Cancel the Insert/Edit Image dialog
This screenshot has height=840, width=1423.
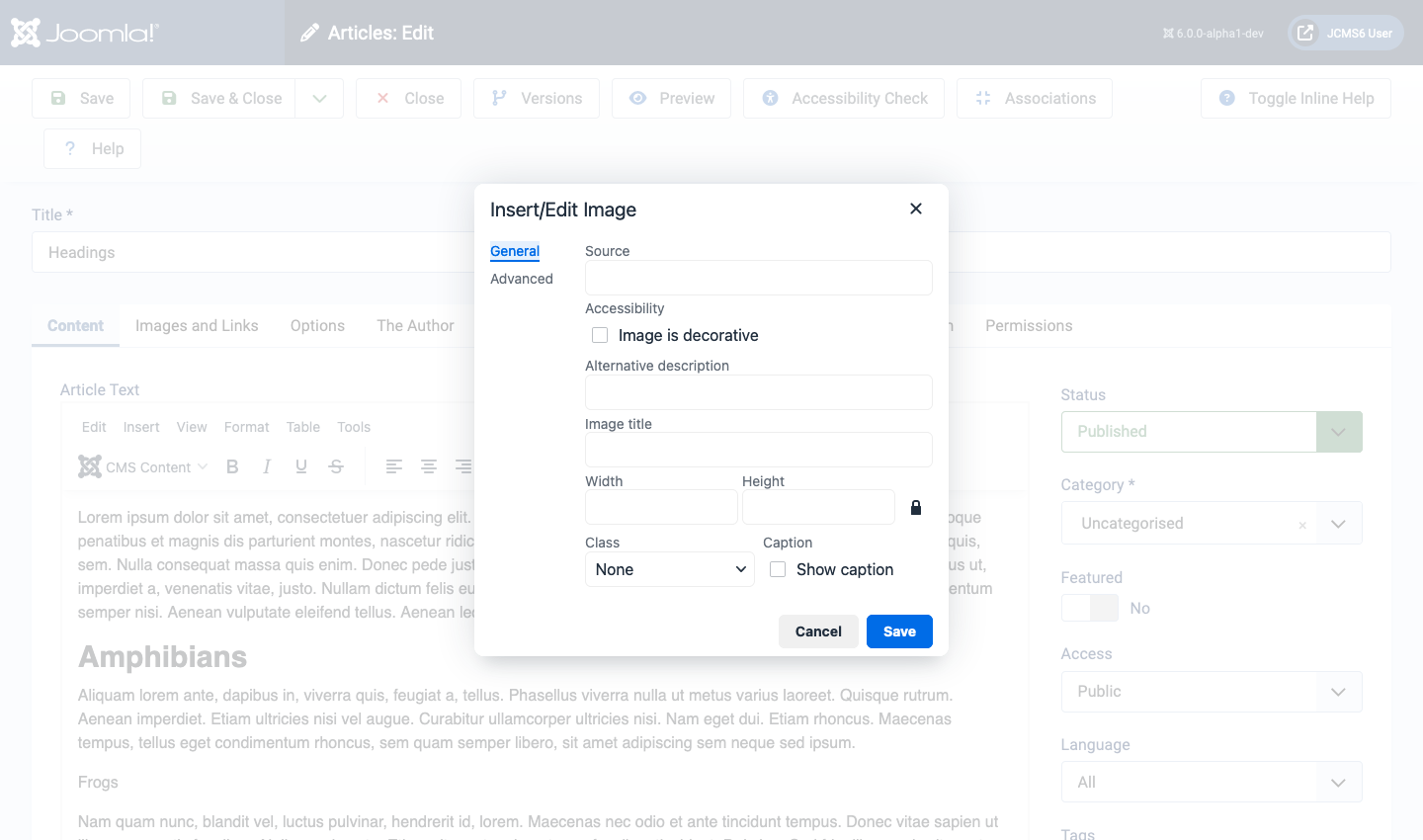point(818,630)
